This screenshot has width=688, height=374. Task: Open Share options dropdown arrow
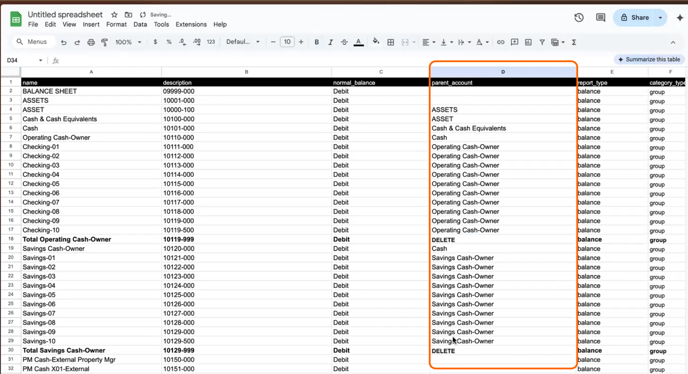[660, 18]
